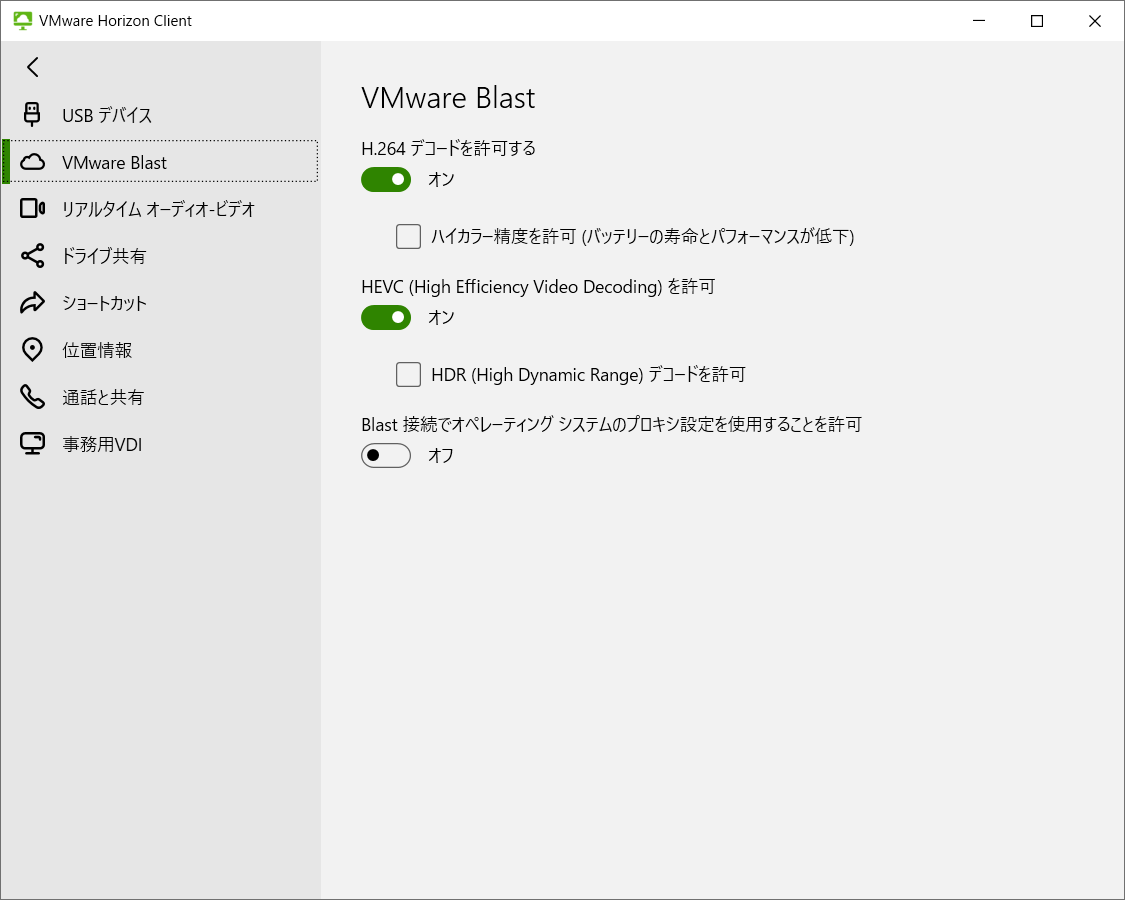Select the 事務用VDI monitor icon
This screenshot has width=1125, height=900.
[31, 443]
